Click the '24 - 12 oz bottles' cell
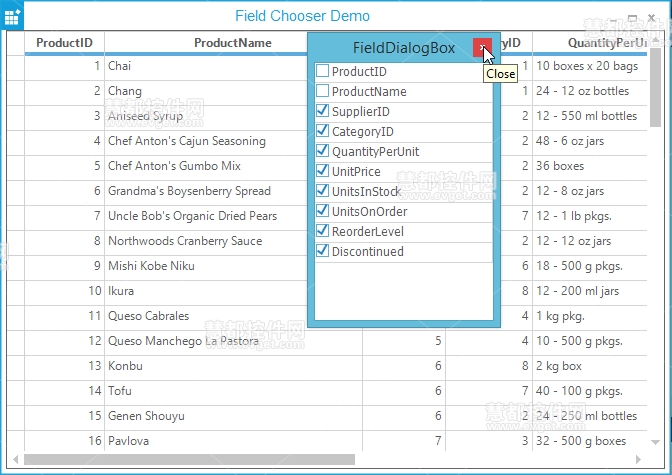The width and height of the screenshot is (672, 475). pos(590,91)
